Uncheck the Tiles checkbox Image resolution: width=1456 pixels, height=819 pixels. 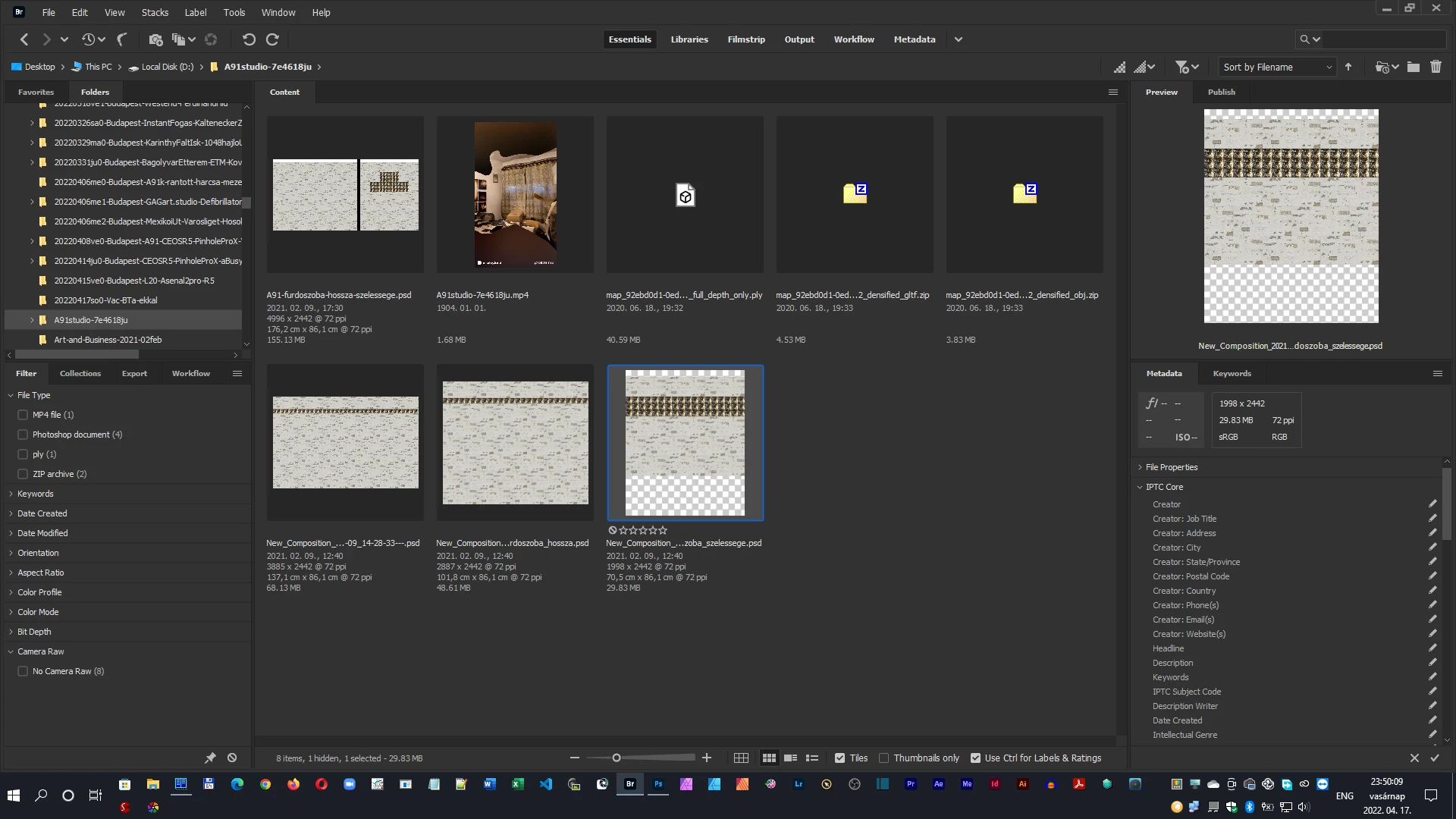(839, 758)
